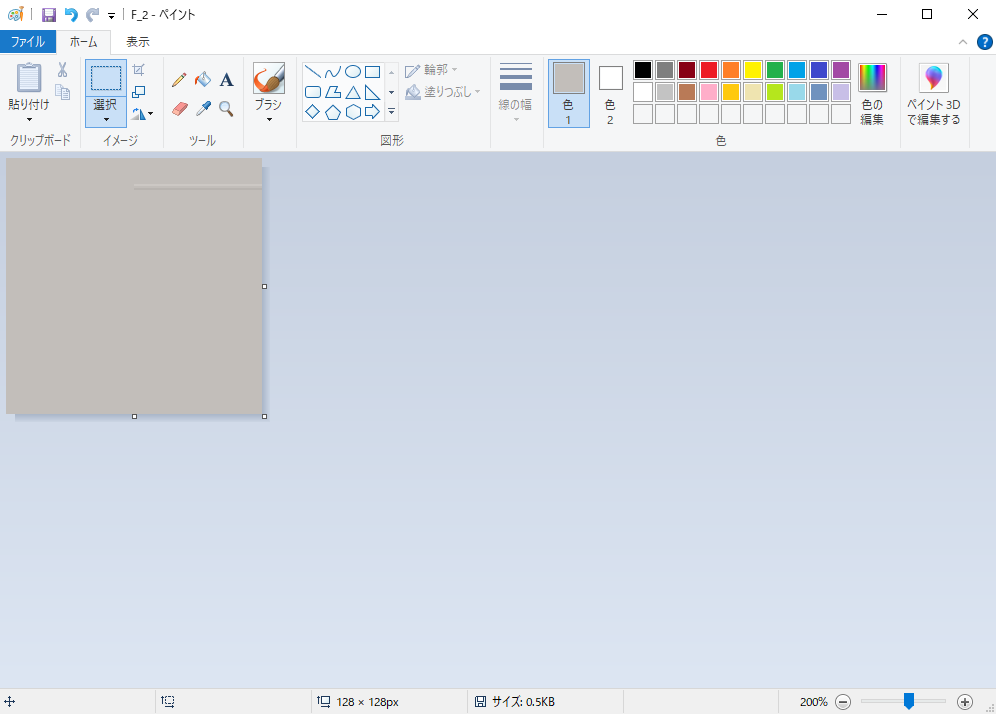Image resolution: width=996 pixels, height=714 pixels.
Task: Click the Paste clipboard icon
Action: (29, 78)
